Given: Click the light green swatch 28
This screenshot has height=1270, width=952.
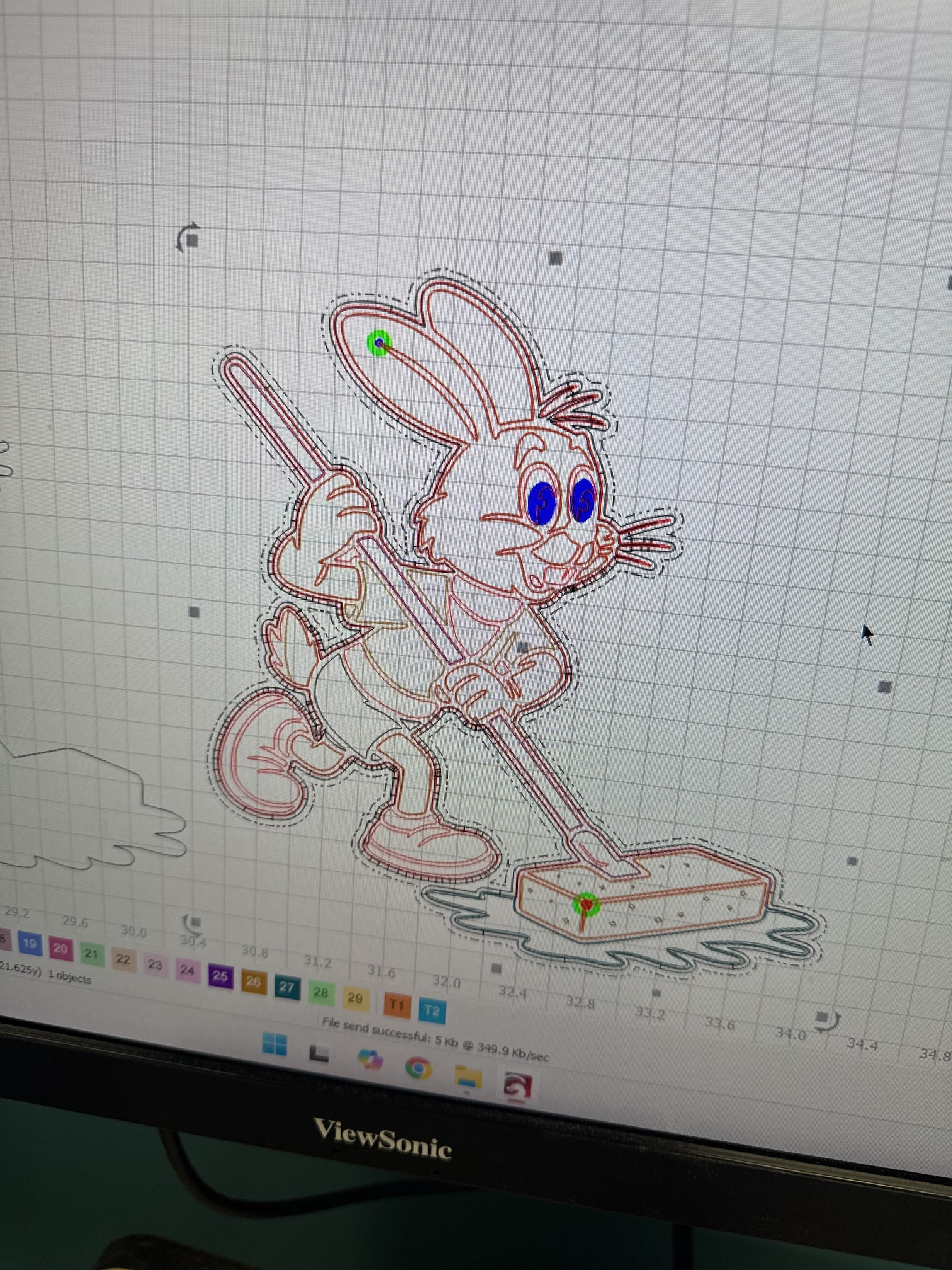Looking at the screenshot, I should 320,992.
